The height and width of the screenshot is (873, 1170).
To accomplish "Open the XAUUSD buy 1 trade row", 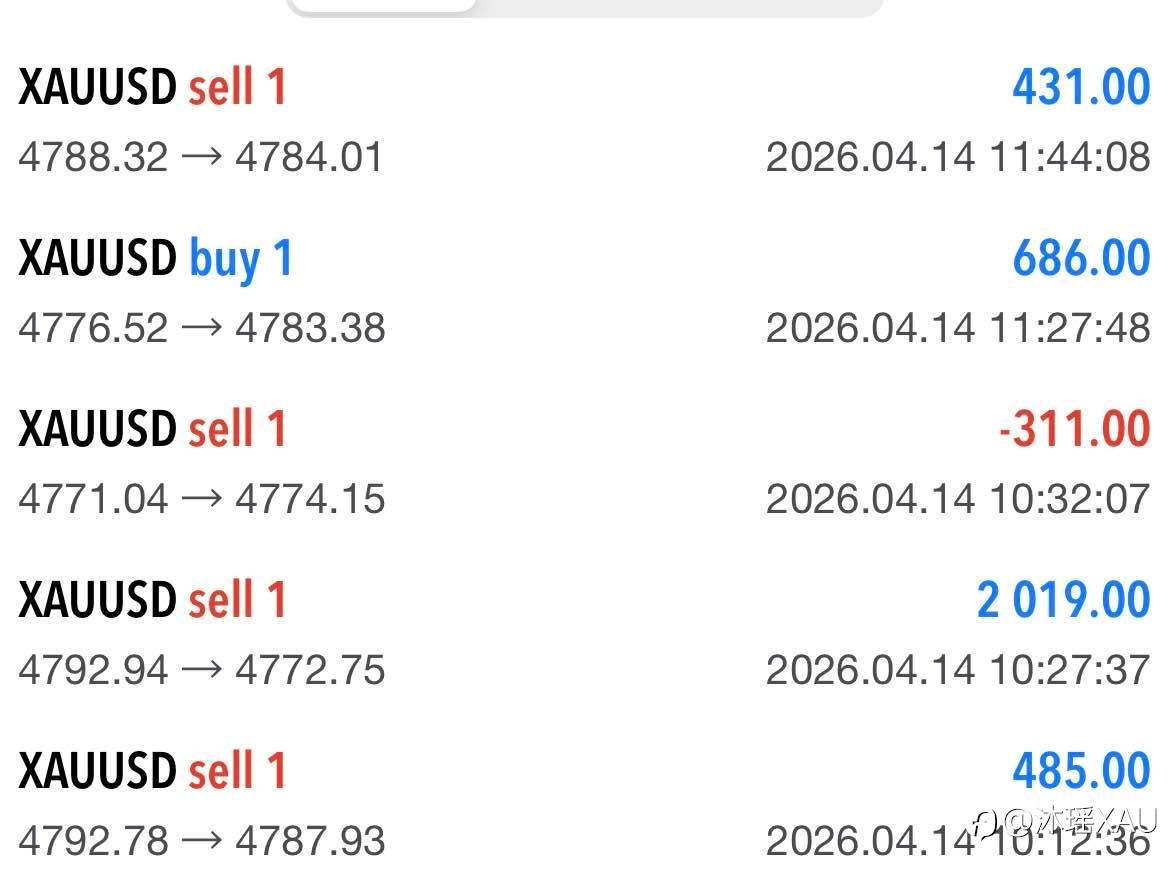I will tap(155, 259).
